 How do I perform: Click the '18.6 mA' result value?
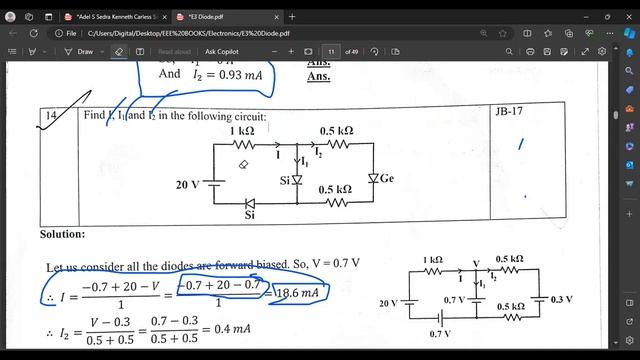click(298, 293)
